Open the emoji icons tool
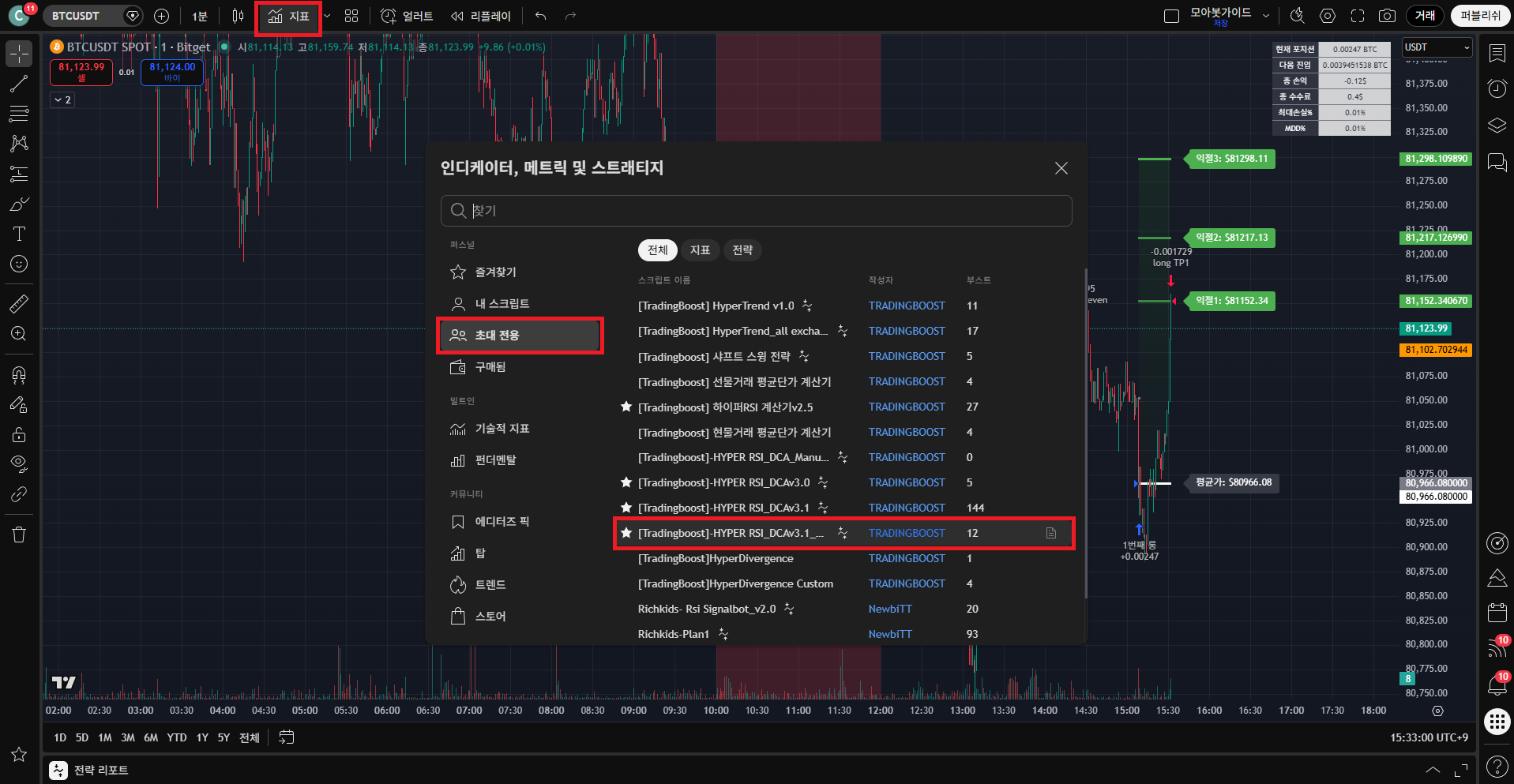 click(x=19, y=264)
